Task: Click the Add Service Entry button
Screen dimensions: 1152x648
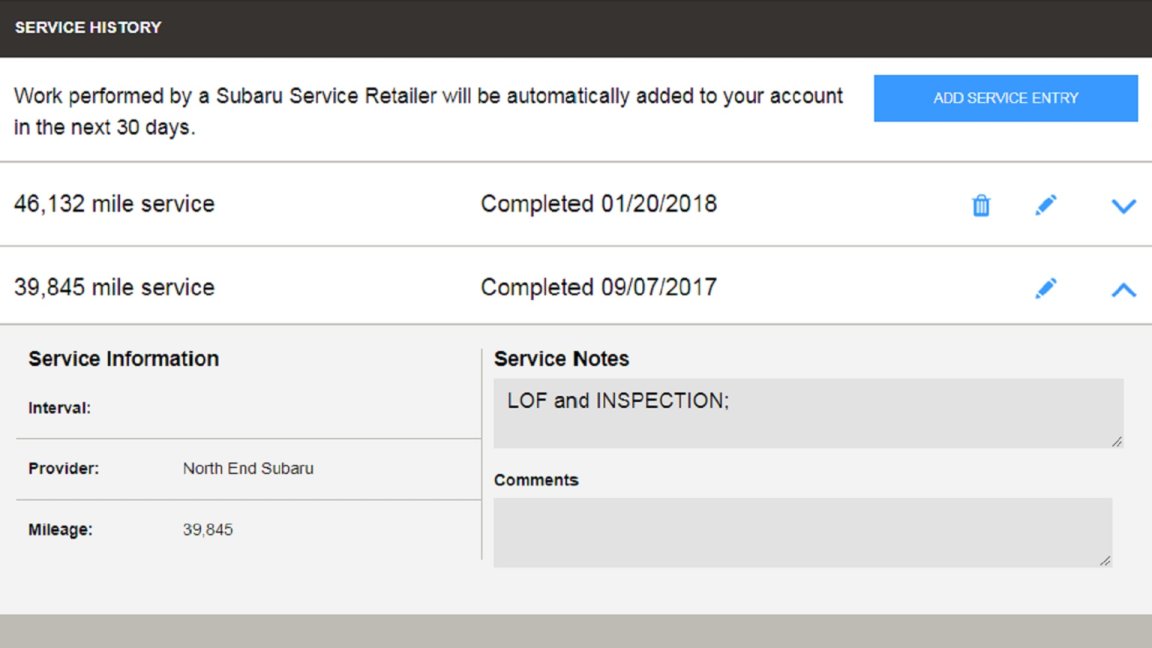Action: [x=1005, y=98]
